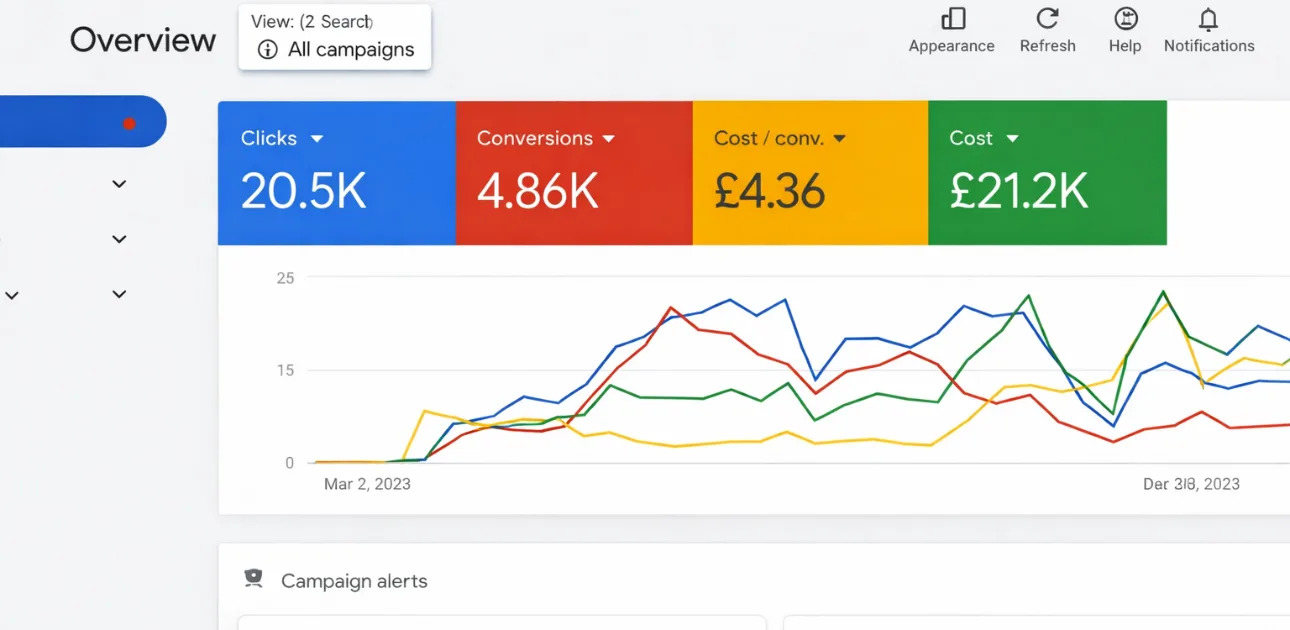Image resolution: width=1290 pixels, height=630 pixels.
Task: Click the Campaign alerts megaphone icon
Action: pos(254,578)
